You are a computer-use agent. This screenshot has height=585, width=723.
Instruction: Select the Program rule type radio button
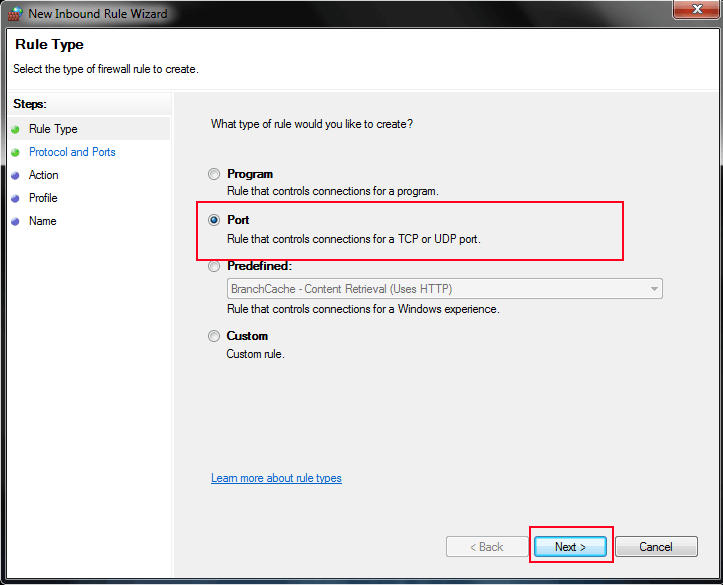pyautogui.click(x=214, y=174)
